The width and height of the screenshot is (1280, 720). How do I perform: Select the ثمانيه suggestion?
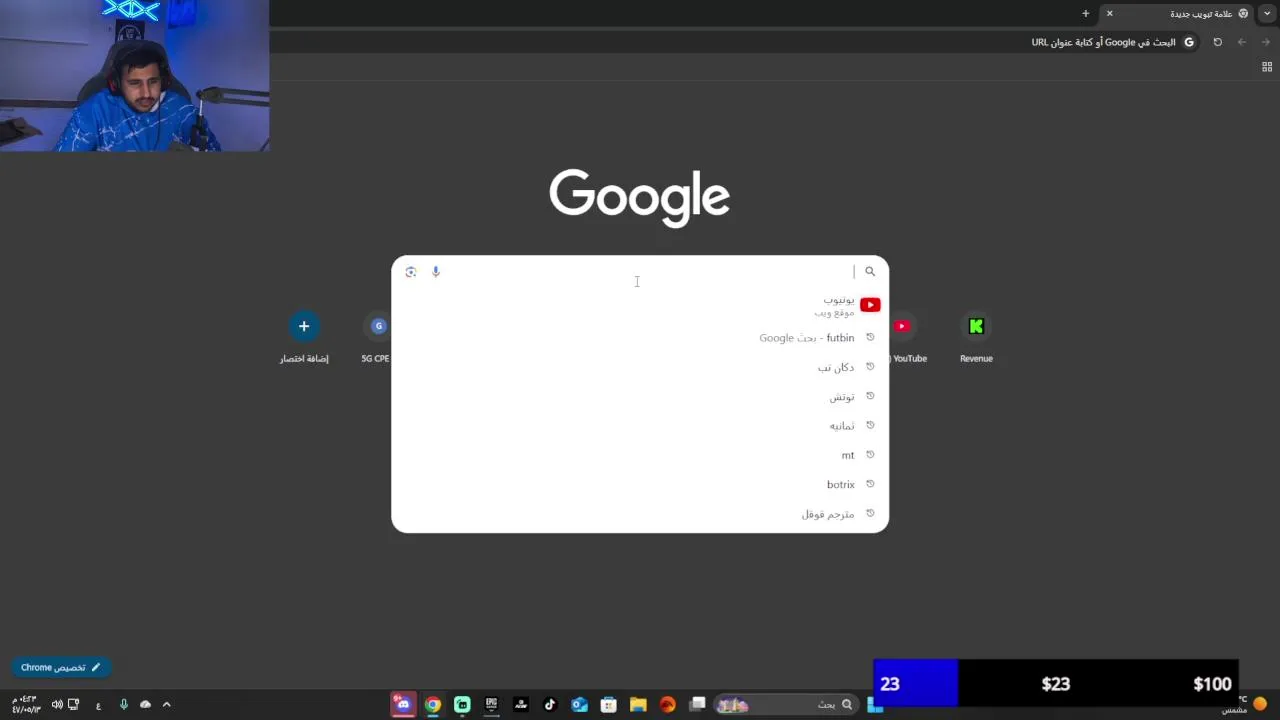click(x=640, y=426)
